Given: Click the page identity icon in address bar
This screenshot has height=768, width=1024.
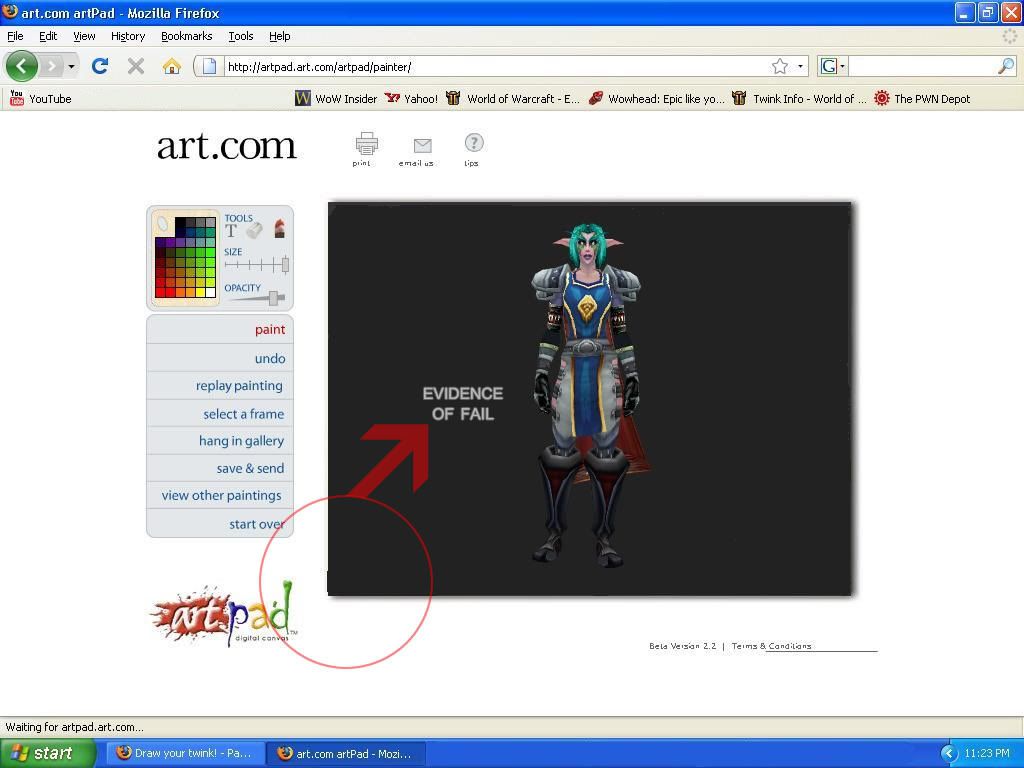Looking at the screenshot, I should (x=209, y=66).
